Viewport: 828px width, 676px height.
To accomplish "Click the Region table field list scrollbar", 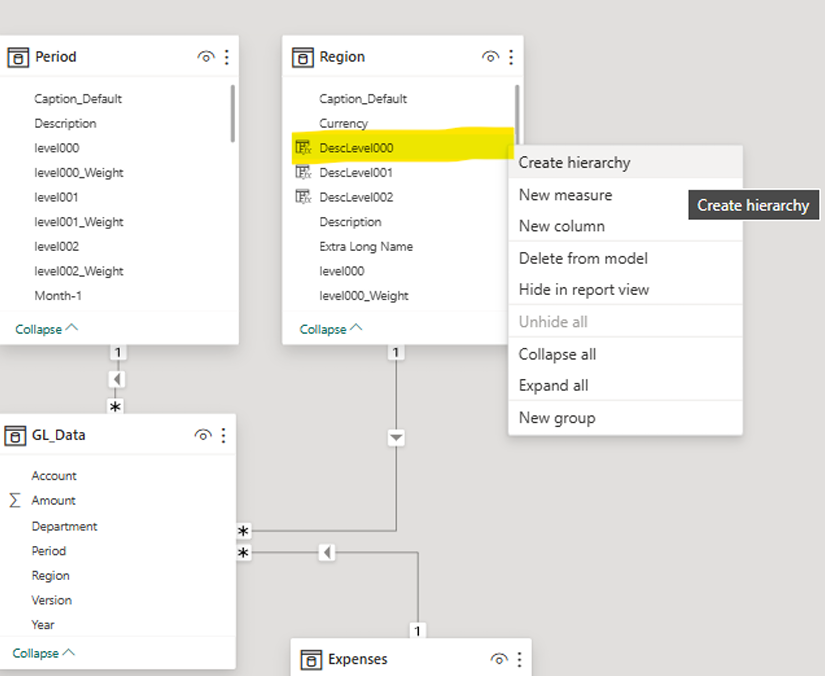I will click(517, 113).
